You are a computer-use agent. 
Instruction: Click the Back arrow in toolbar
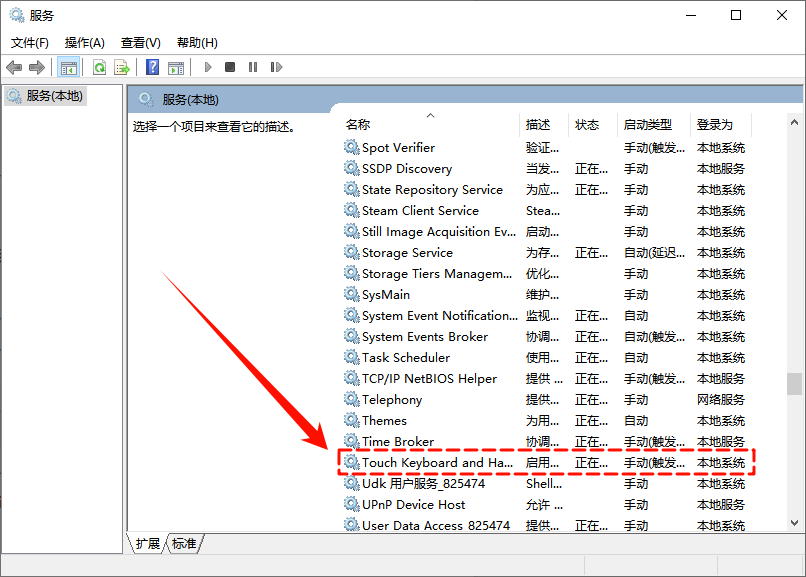click(14, 67)
